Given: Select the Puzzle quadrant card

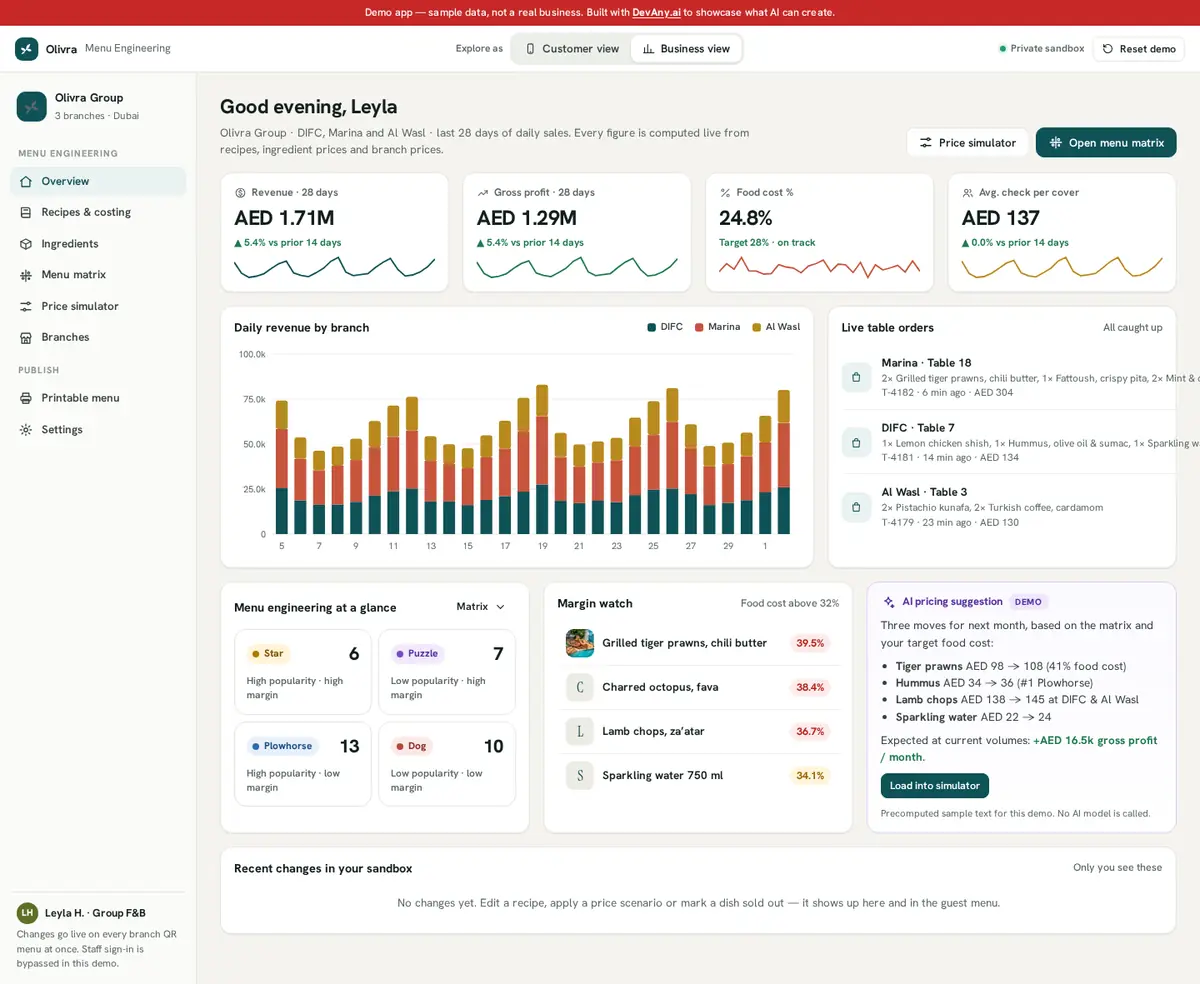Looking at the screenshot, I should (447, 672).
